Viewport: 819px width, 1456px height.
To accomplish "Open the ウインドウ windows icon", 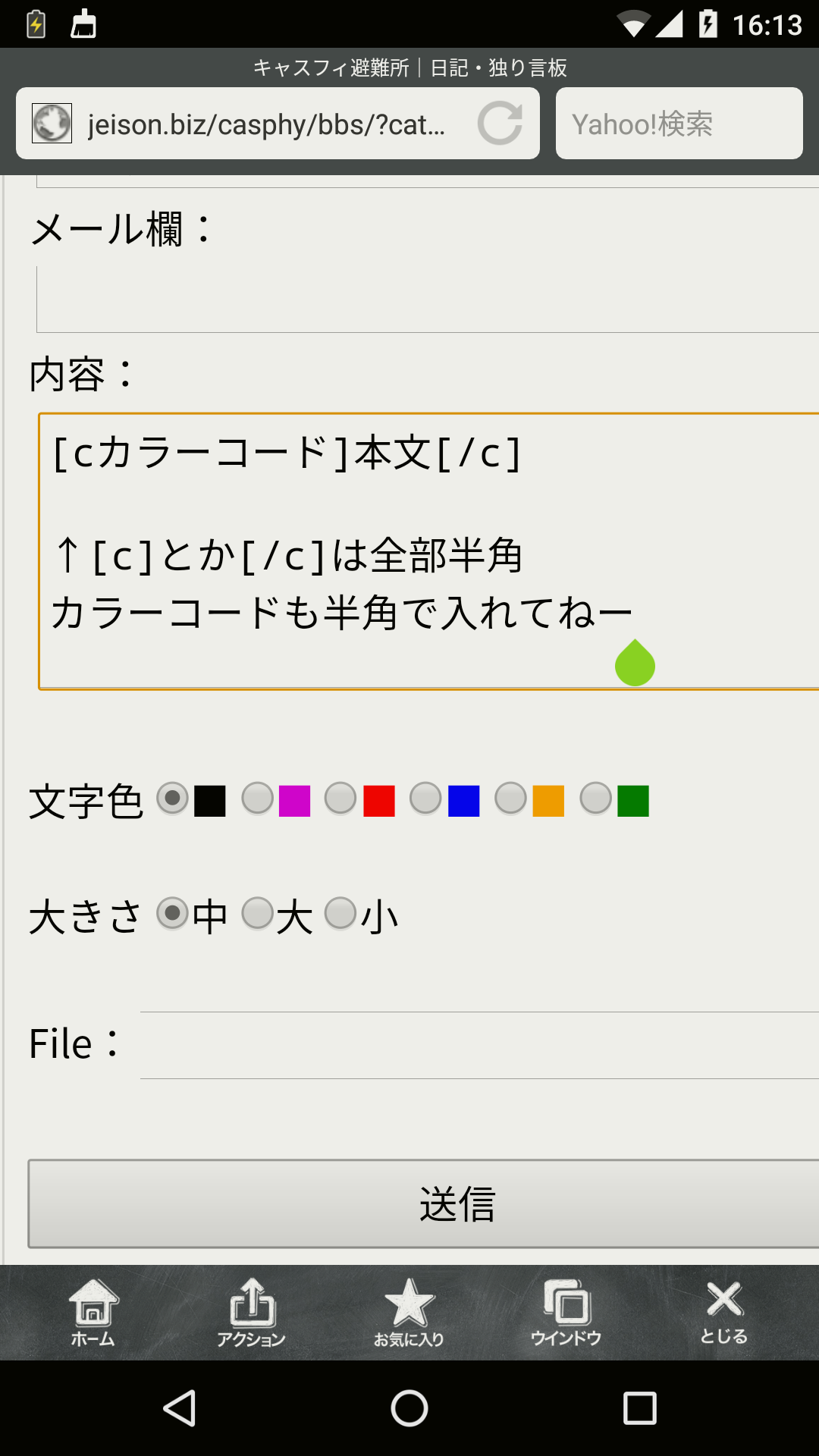I will point(566,1312).
